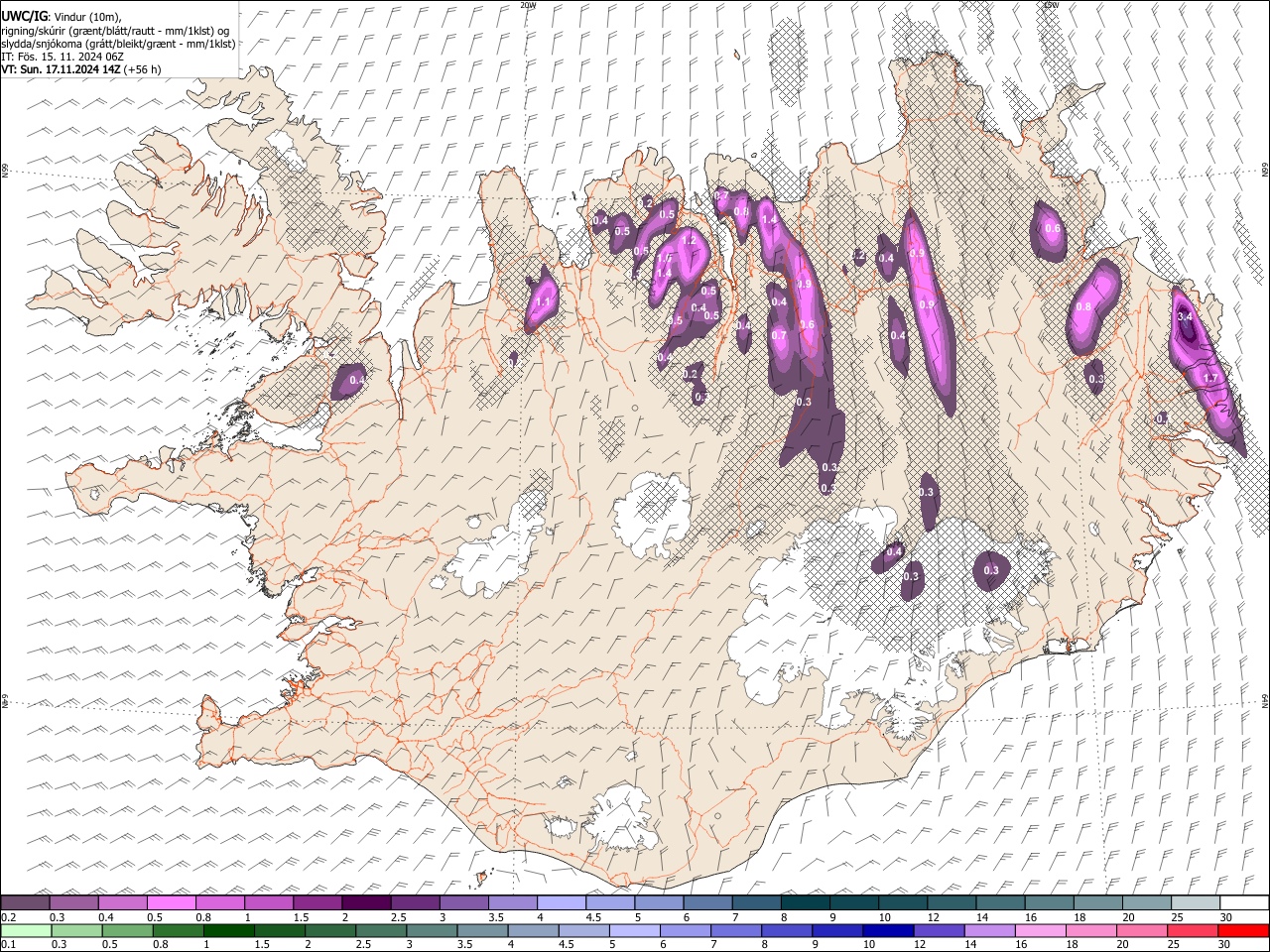Click the 0.2 legend scale number

point(8,916)
